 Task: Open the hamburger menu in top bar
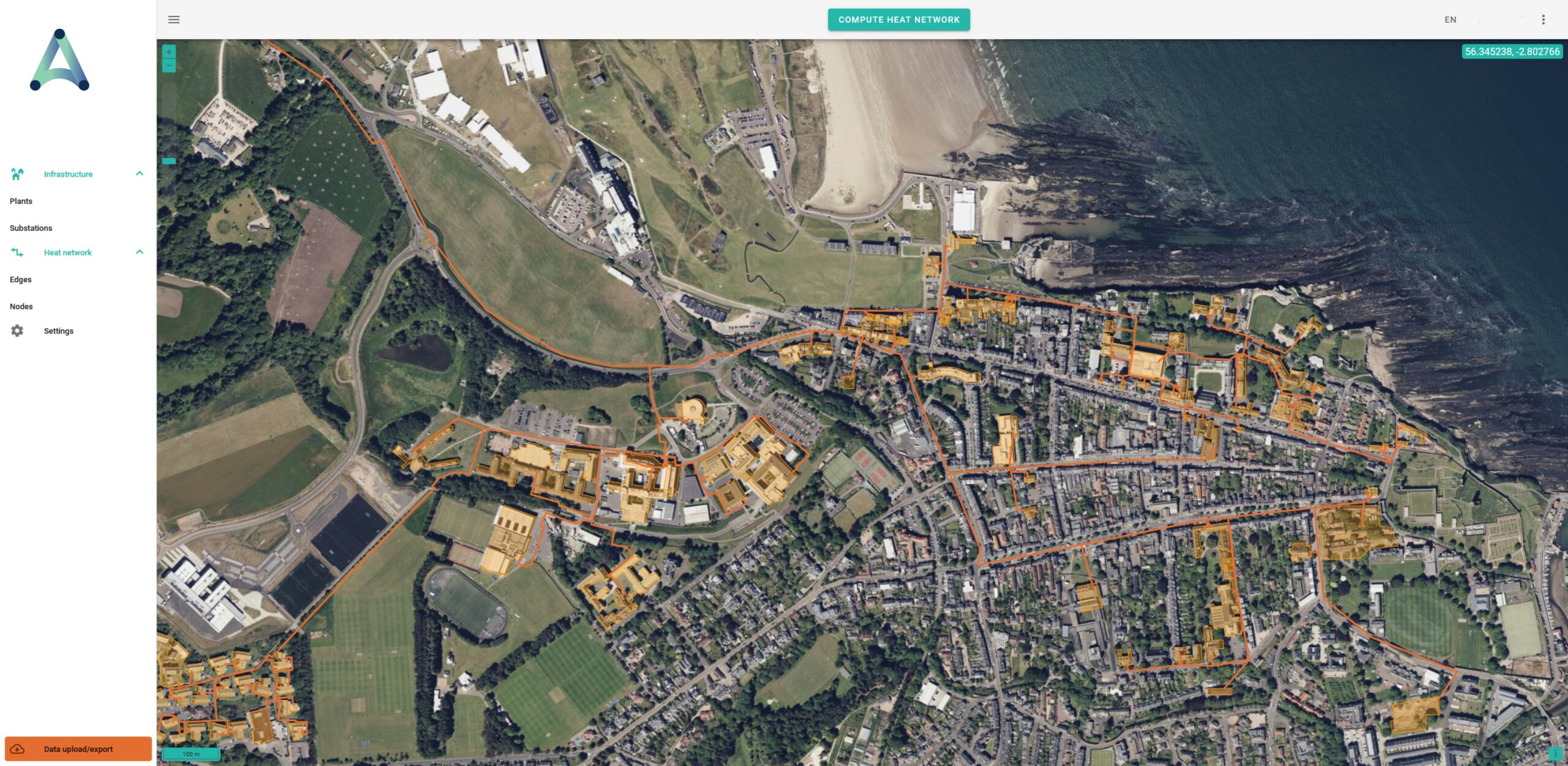click(x=174, y=20)
